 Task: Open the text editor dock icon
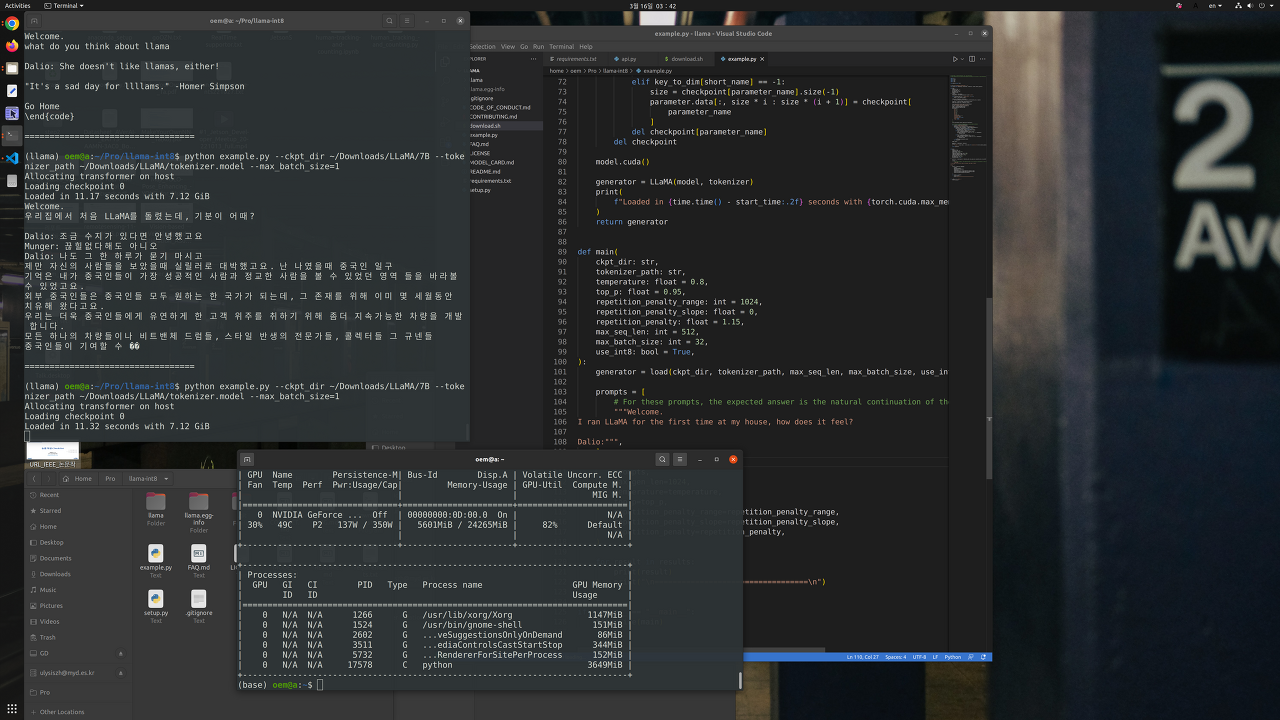click(12, 90)
